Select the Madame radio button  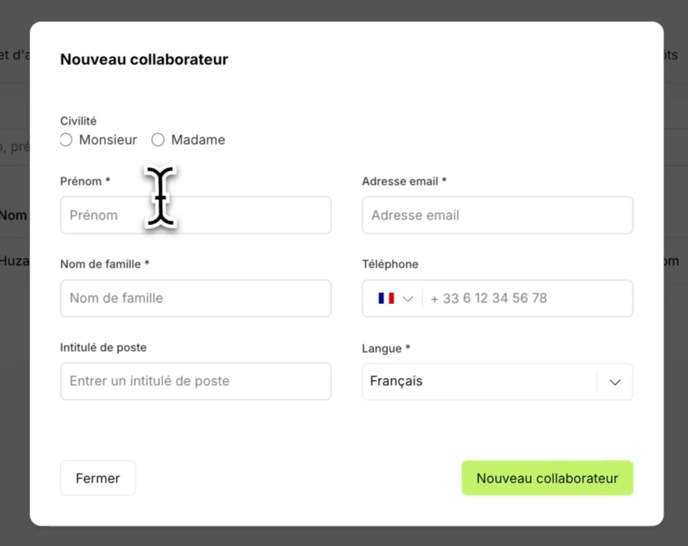158,140
